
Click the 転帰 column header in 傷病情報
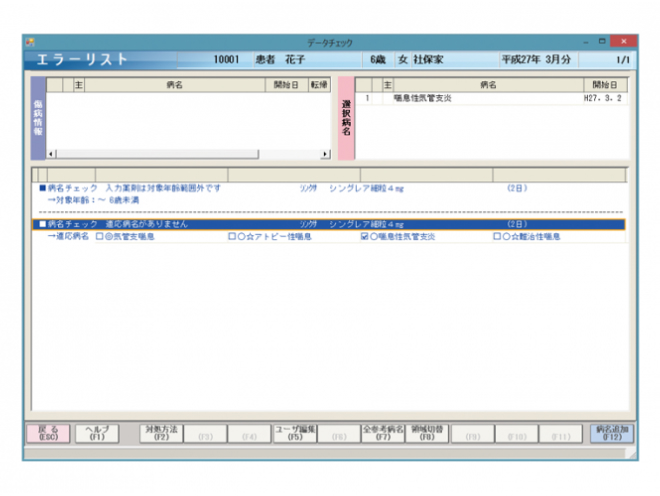319,85
